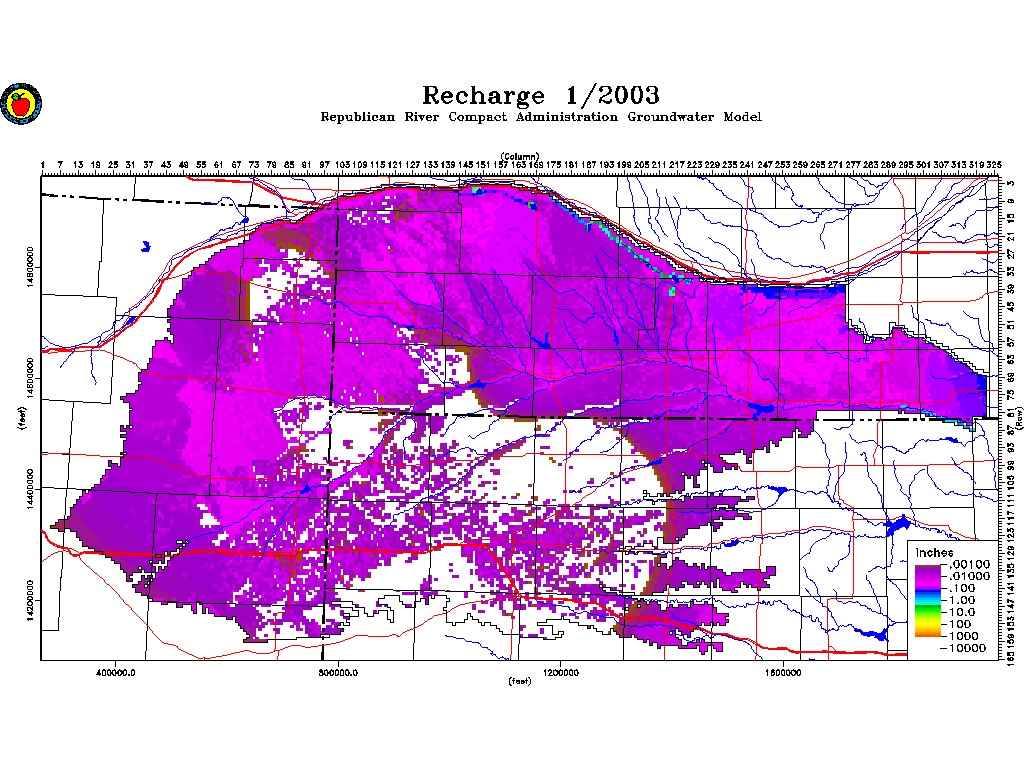1024x768 pixels.
Task: Click the blue reservoir shape above the legend
Action: tap(897, 525)
